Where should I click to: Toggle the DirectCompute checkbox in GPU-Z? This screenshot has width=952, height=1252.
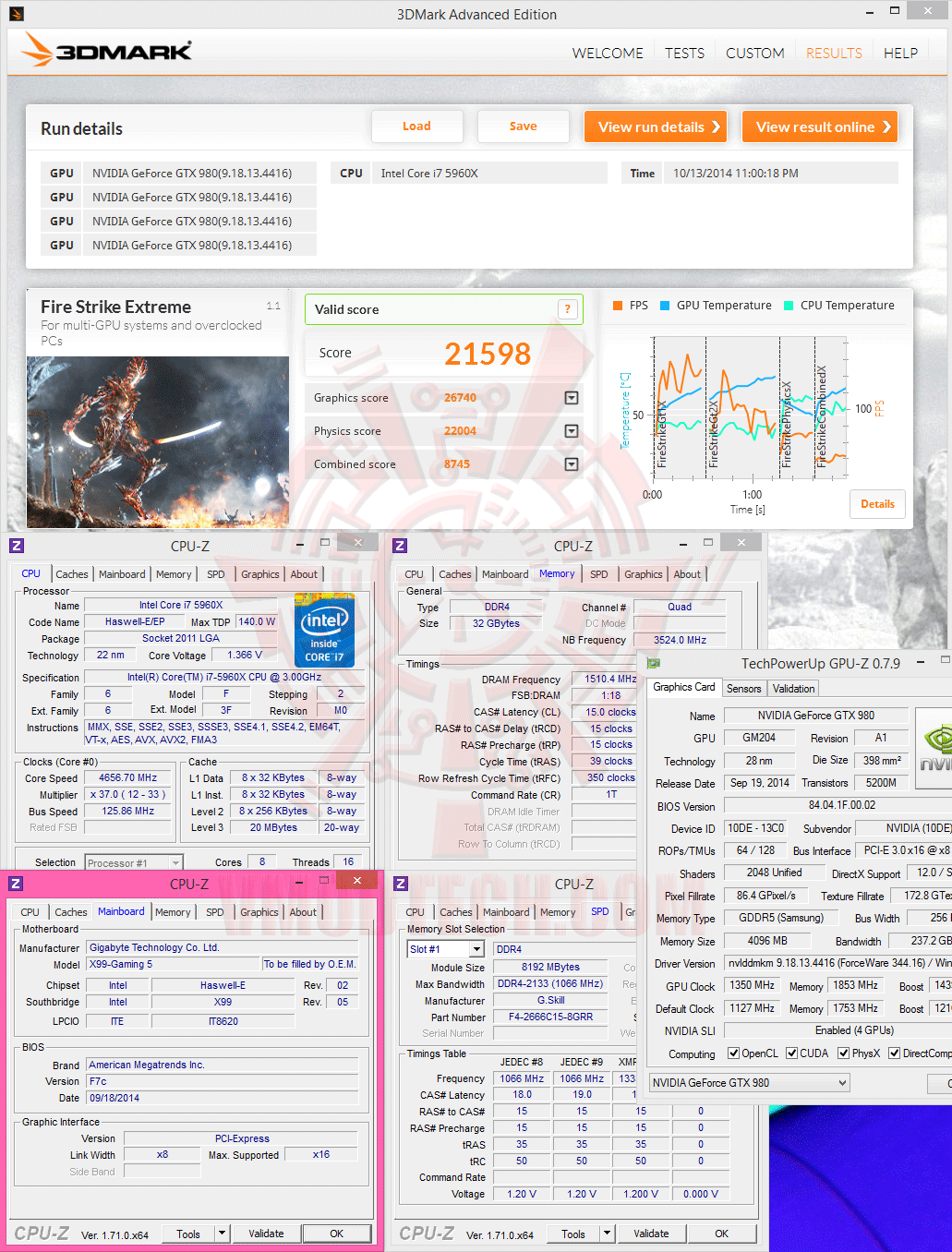coord(894,1053)
